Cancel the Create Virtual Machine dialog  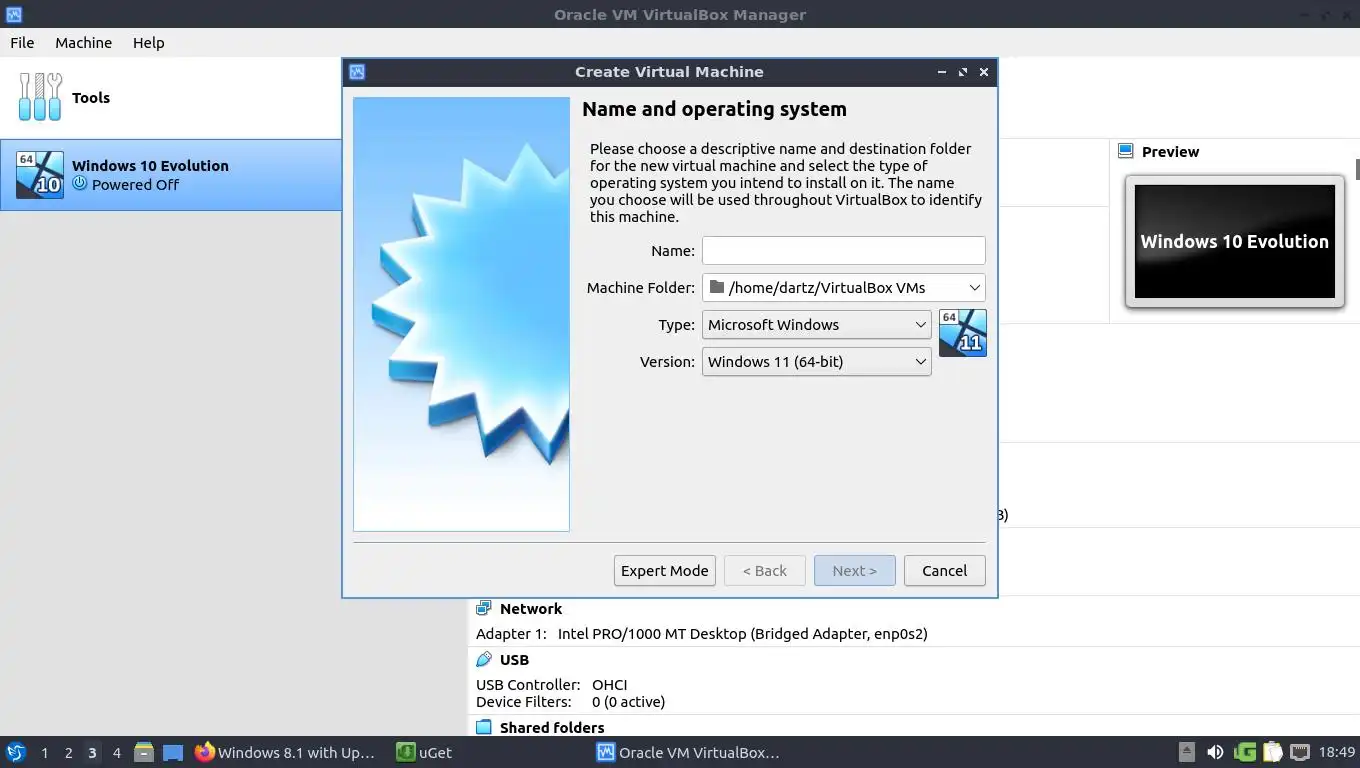point(944,570)
